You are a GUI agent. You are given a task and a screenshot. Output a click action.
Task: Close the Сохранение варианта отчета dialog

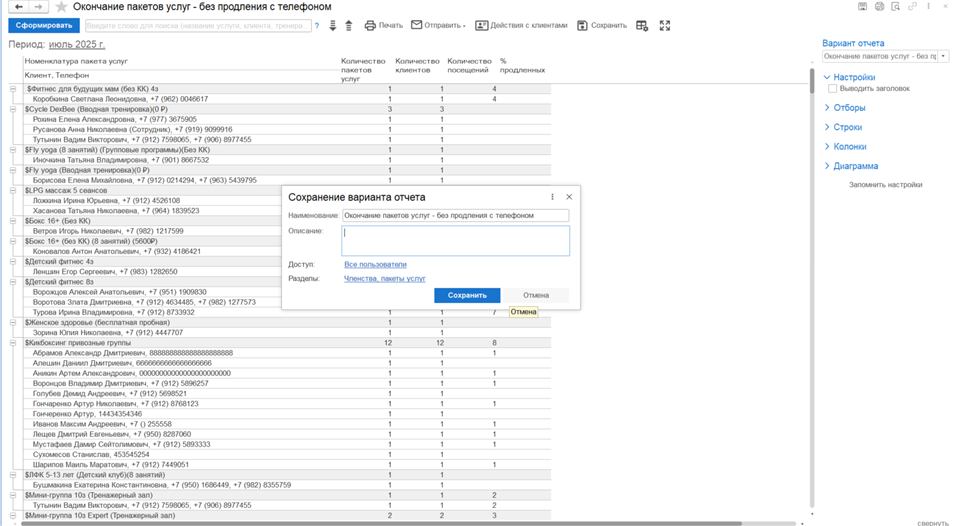569,197
